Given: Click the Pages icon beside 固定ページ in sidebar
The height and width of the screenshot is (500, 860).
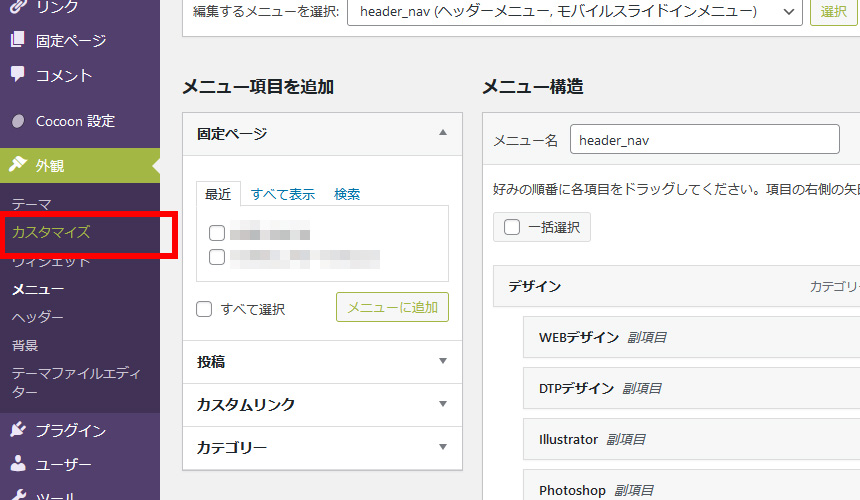Looking at the screenshot, I should point(17,41).
